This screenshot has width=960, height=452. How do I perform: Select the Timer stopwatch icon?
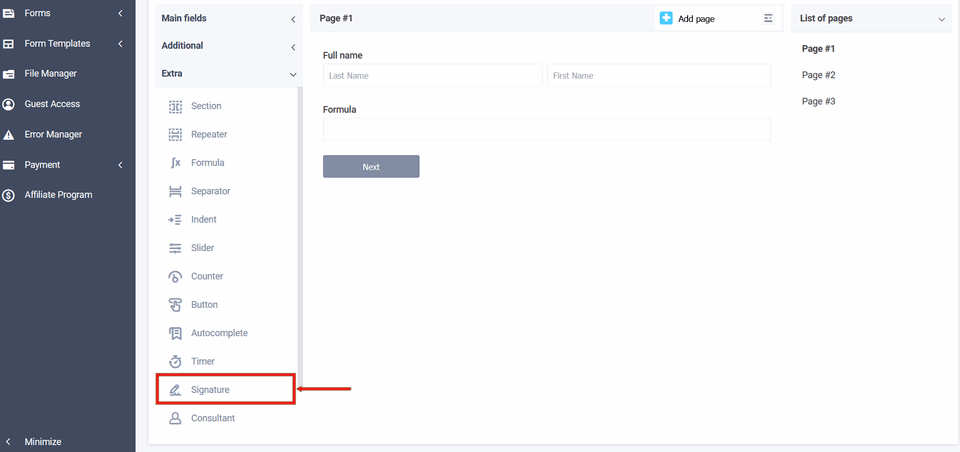[175, 362]
